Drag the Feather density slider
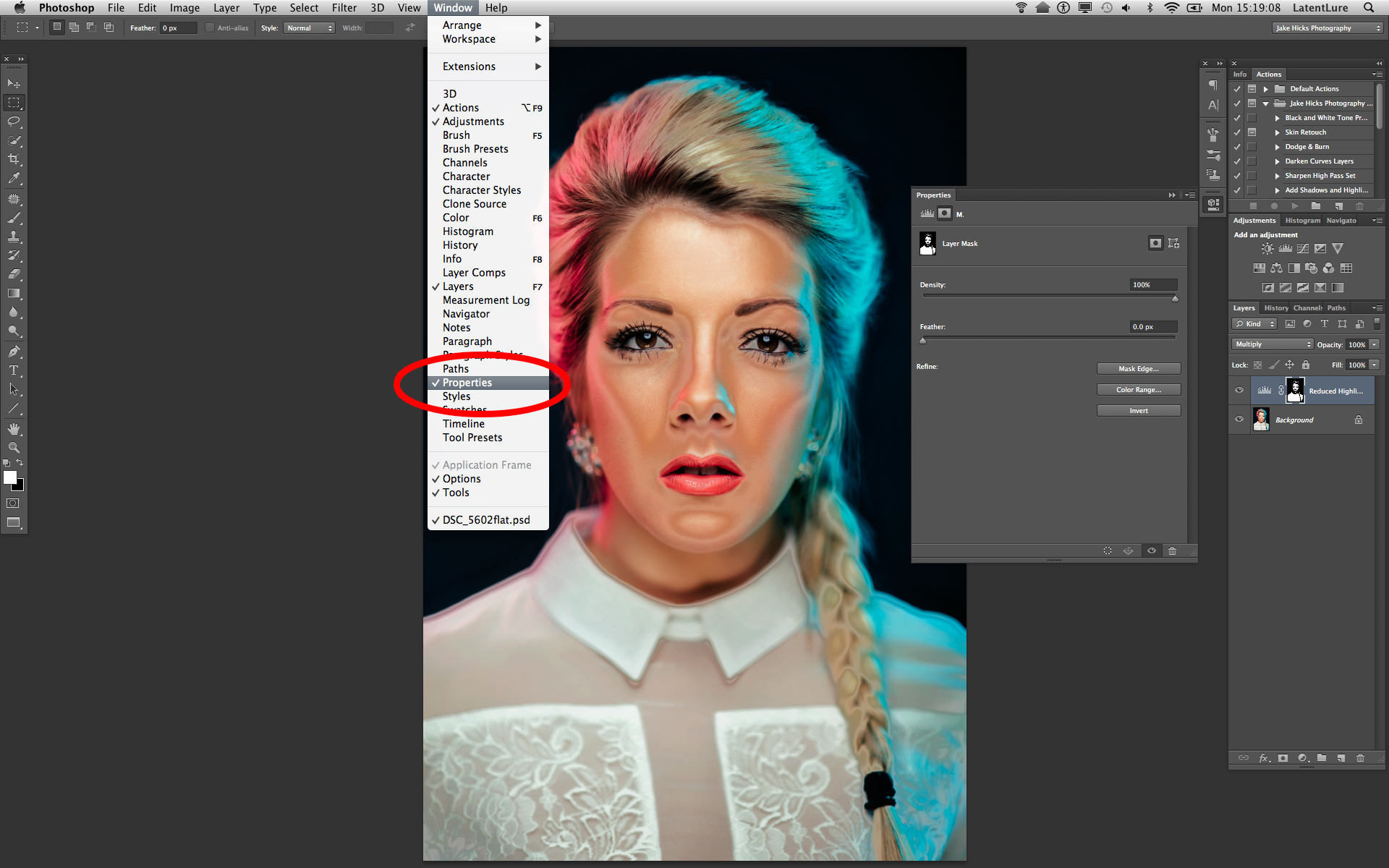1389x868 pixels. (922, 338)
